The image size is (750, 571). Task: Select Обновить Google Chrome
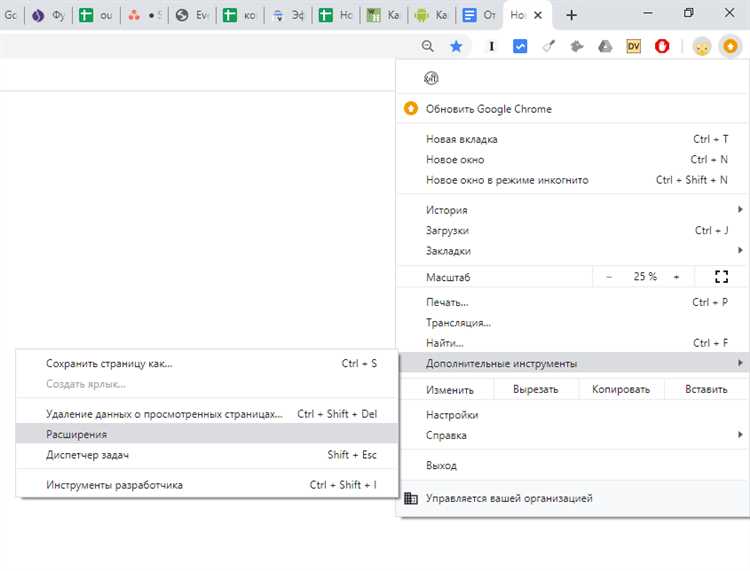pyautogui.click(x=573, y=109)
